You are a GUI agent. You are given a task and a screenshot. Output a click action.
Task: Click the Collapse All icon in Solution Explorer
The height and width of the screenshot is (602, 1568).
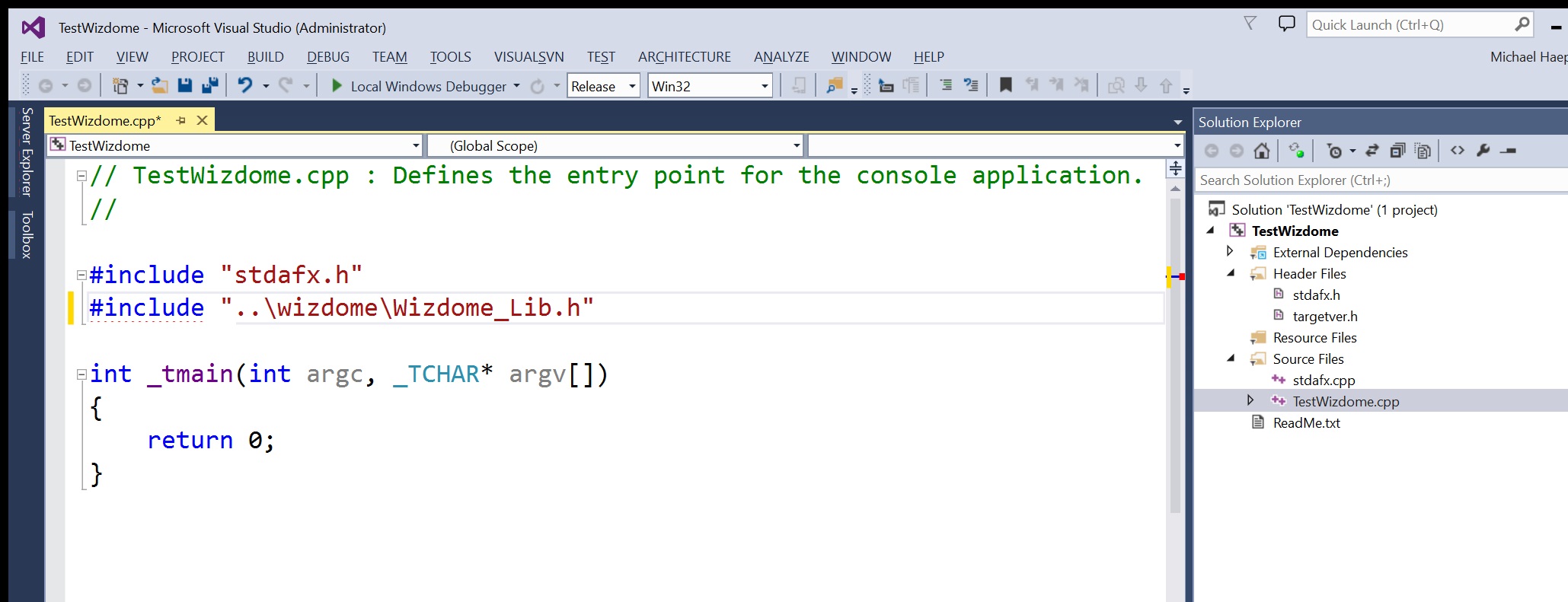pyautogui.click(x=1397, y=151)
